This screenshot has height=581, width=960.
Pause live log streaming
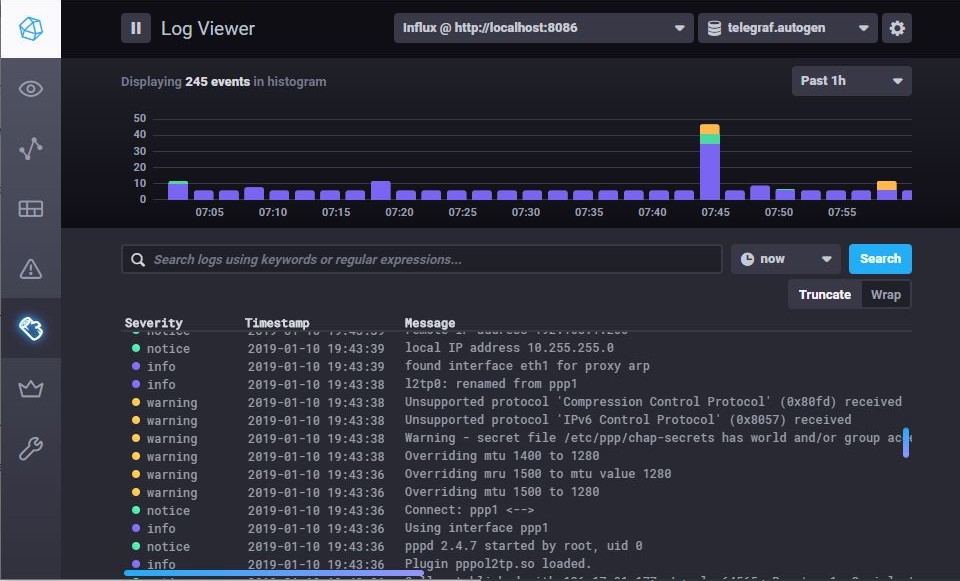(135, 28)
